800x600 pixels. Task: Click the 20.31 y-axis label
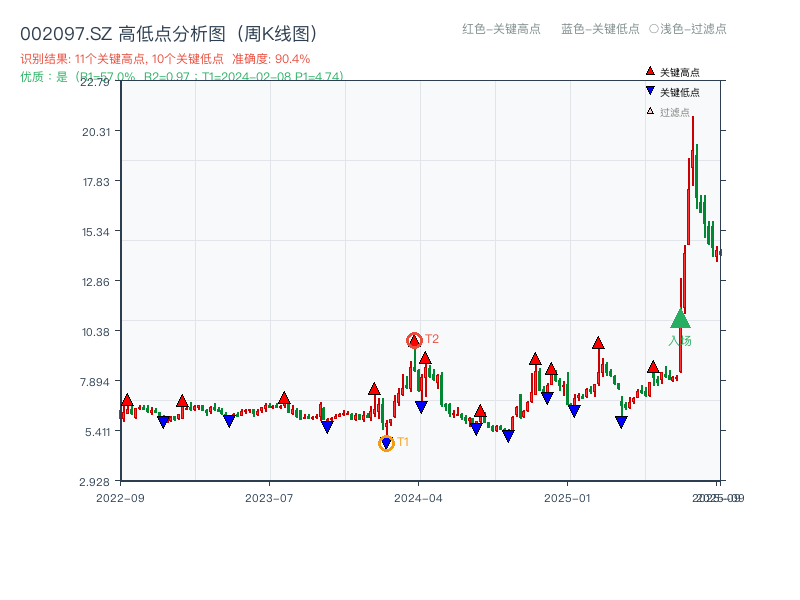(x=96, y=132)
